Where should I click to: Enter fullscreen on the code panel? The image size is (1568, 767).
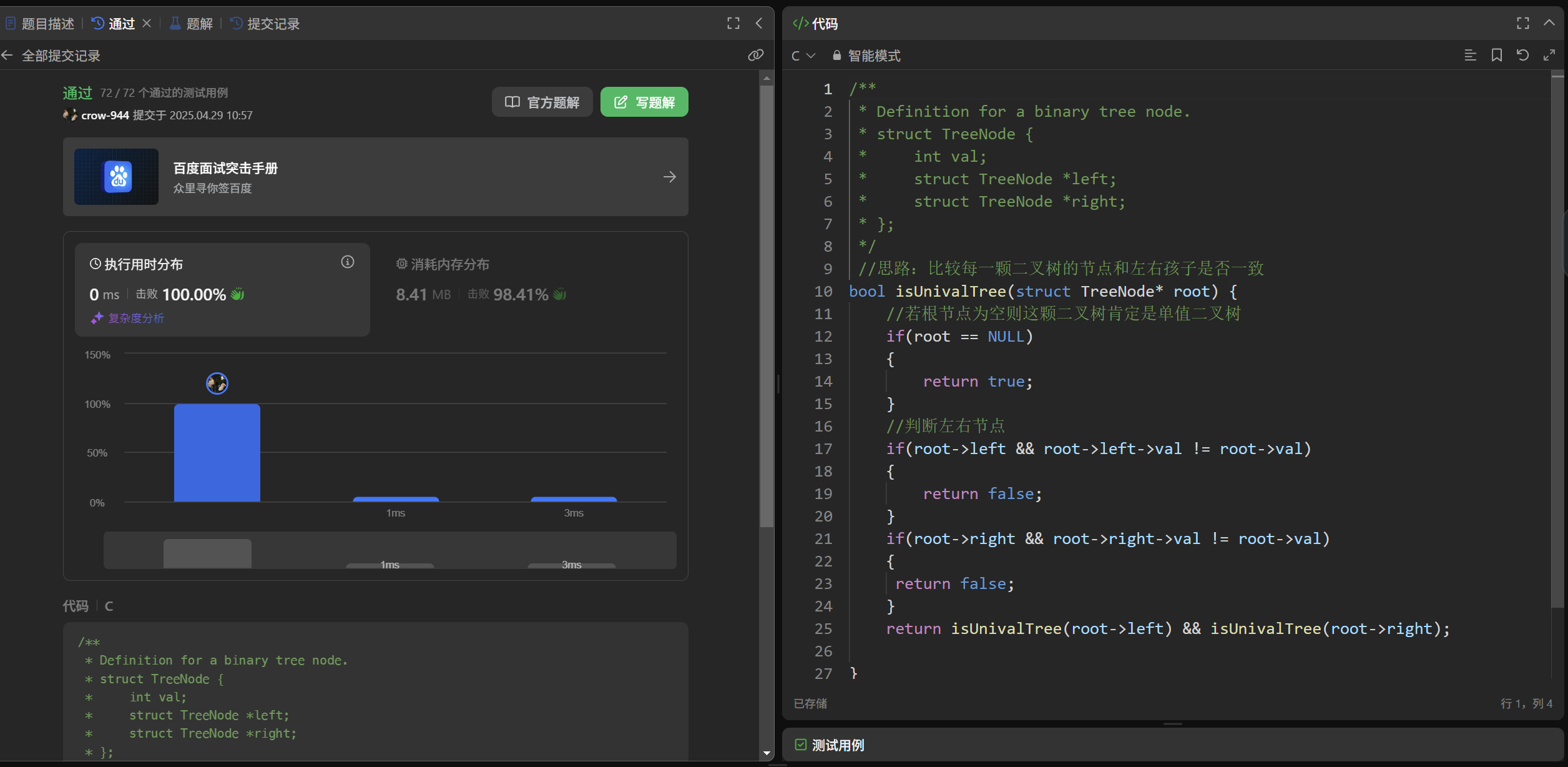1522,24
